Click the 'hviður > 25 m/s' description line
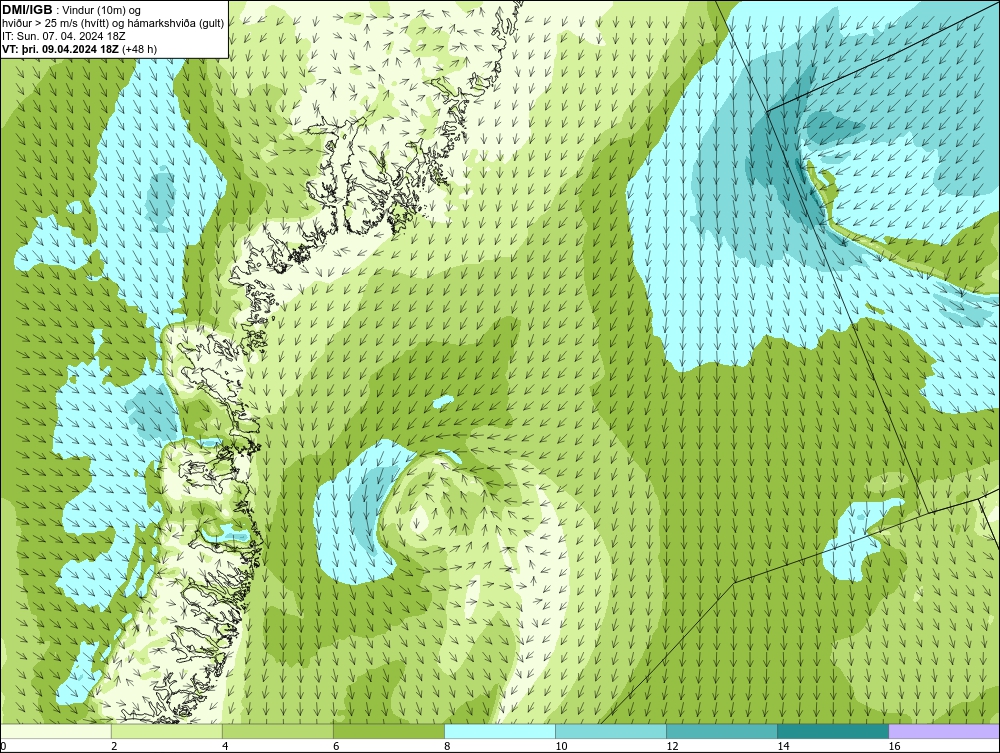The height and width of the screenshot is (753, 1000). tap(113, 24)
